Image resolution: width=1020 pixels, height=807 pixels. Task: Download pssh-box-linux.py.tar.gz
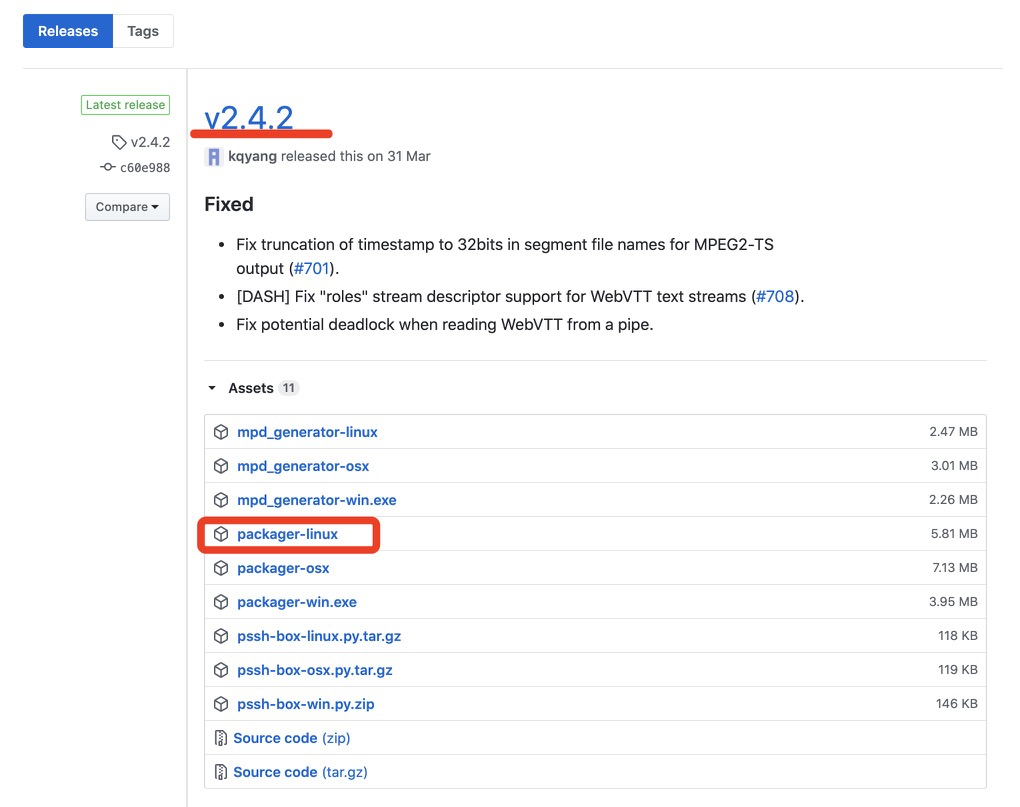point(319,635)
